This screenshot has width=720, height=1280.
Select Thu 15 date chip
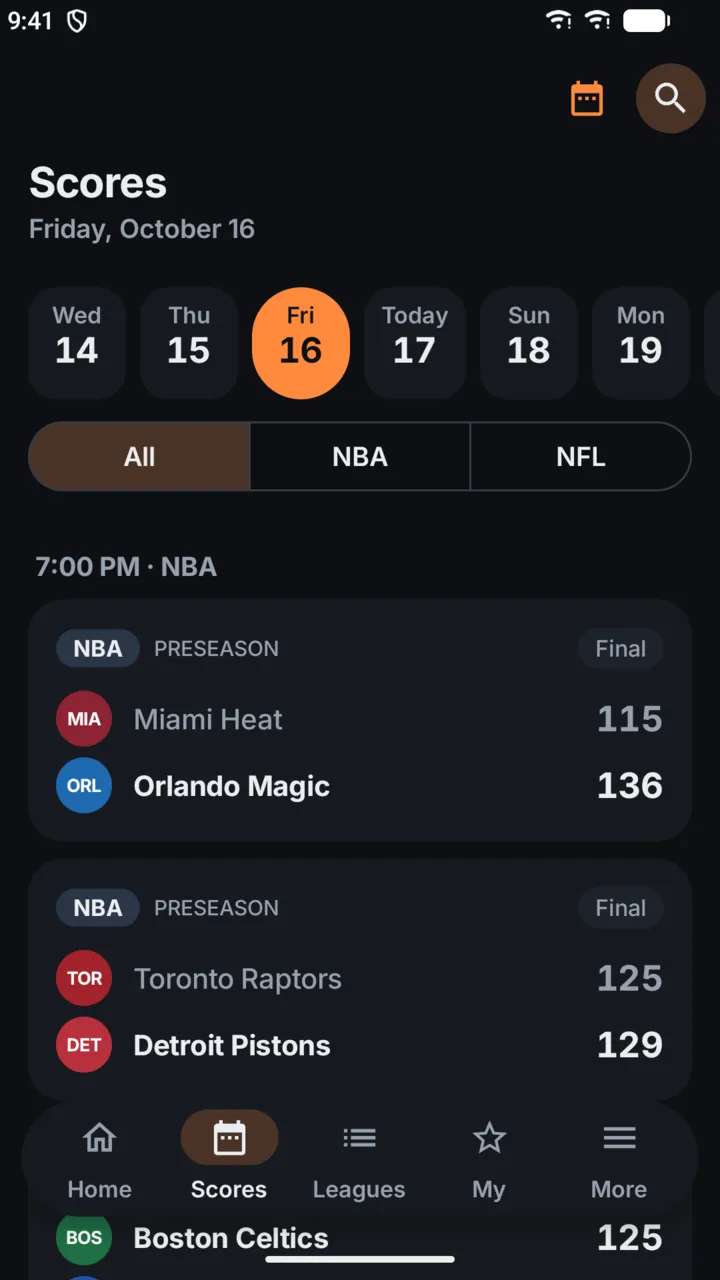(189, 343)
